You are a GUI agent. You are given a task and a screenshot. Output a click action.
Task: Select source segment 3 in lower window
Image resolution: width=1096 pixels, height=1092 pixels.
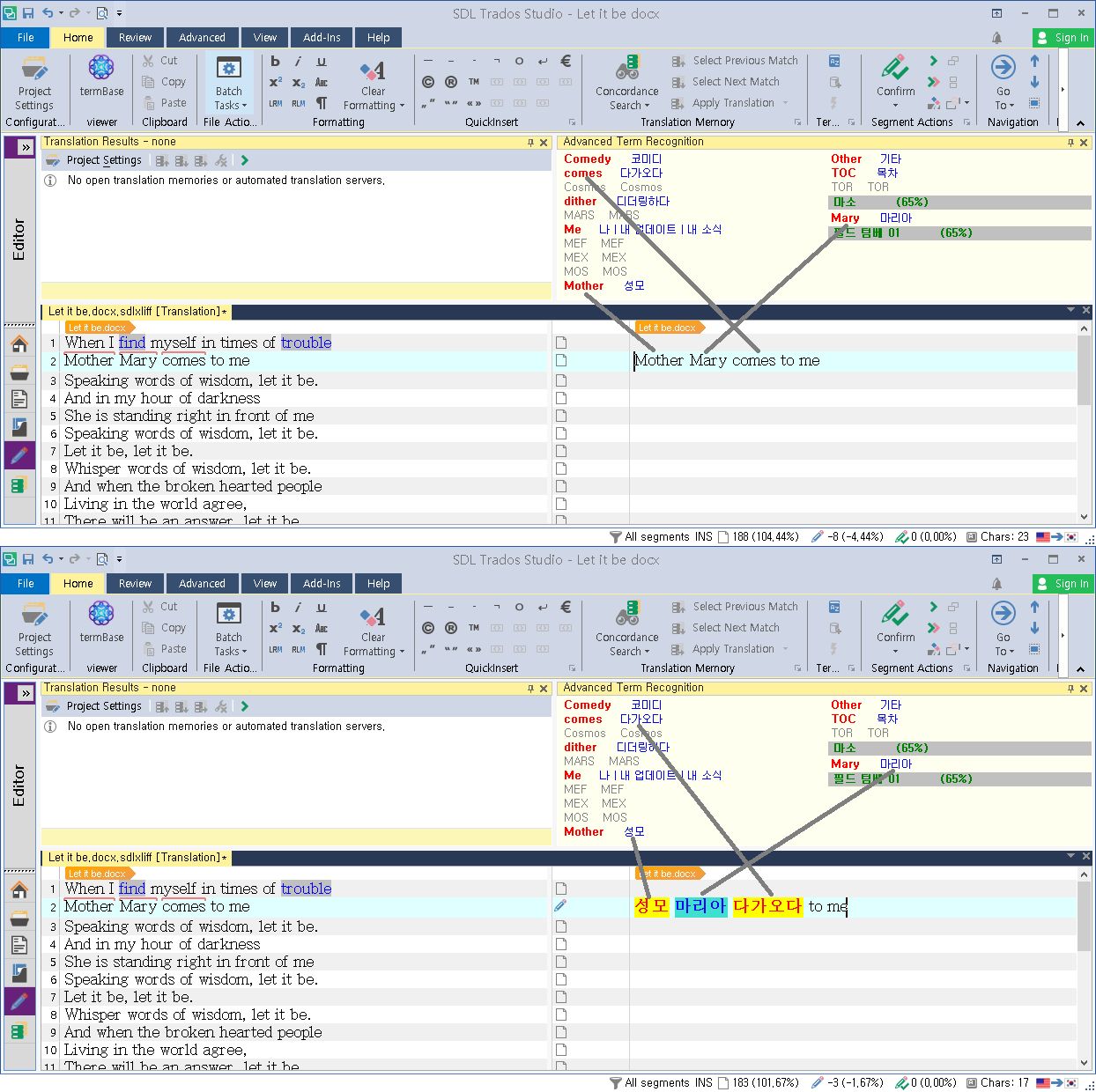191,926
